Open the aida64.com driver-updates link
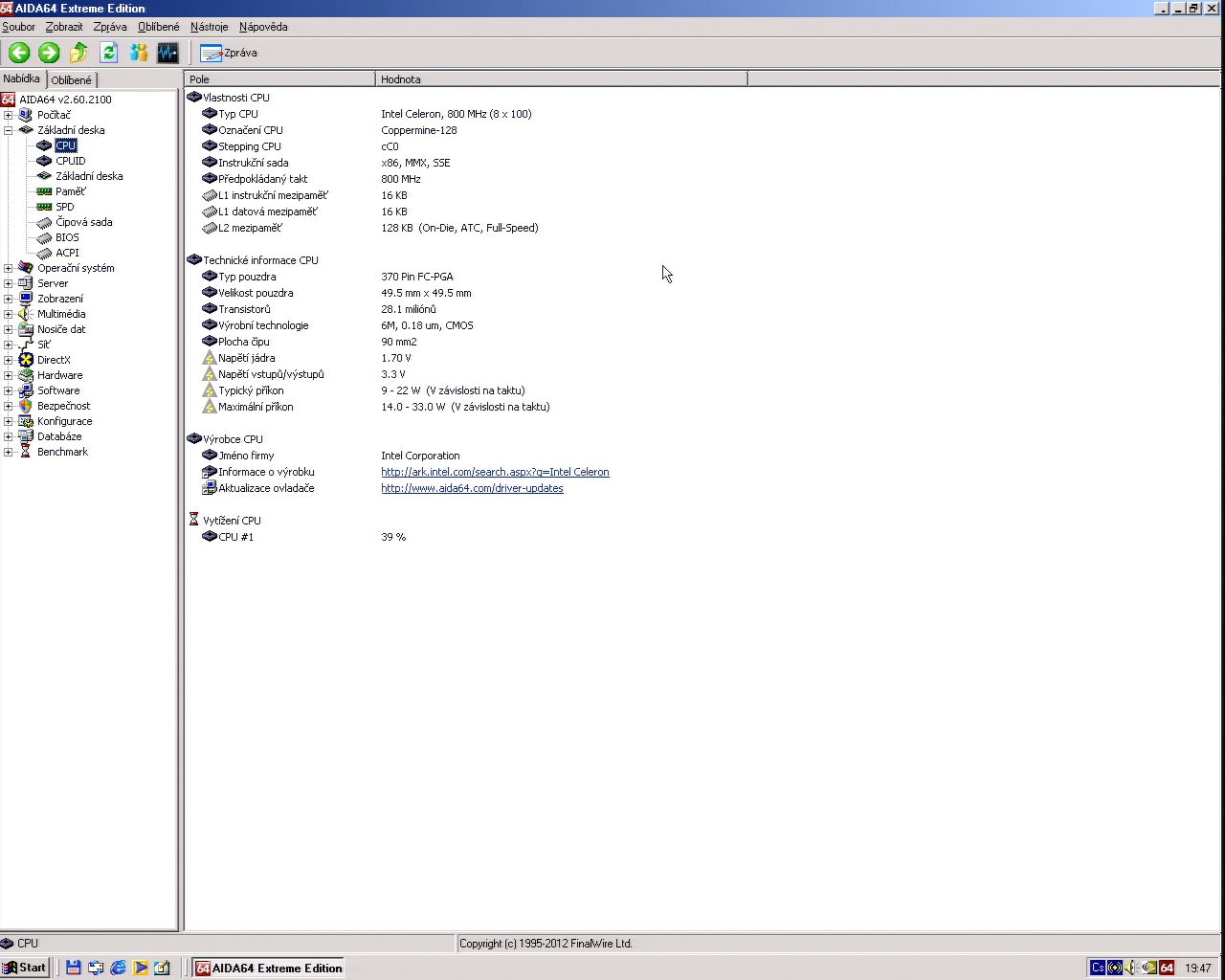 [472, 488]
